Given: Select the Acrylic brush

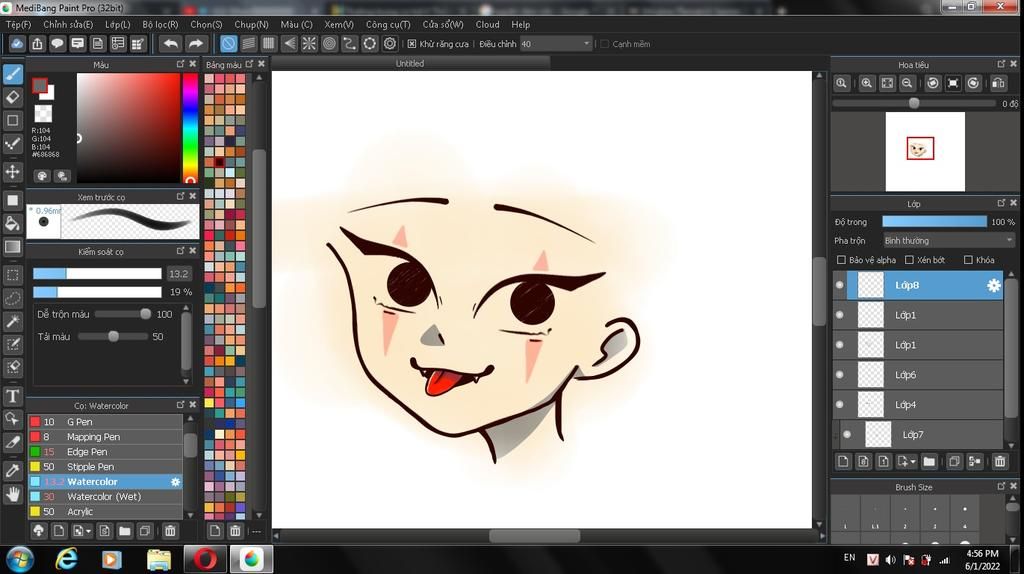Looking at the screenshot, I should tap(105, 512).
